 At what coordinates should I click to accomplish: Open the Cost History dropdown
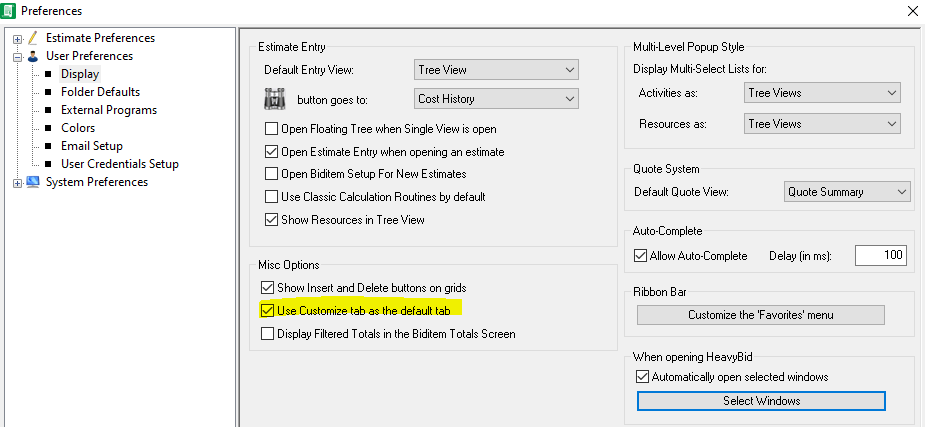coord(496,99)
